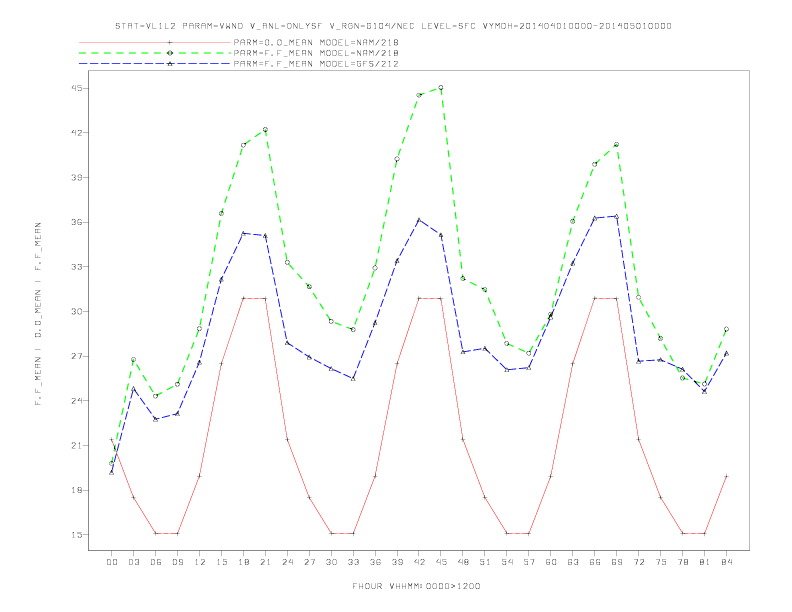Click x-axis tick label 54
This screenshot has width=792, height=612.
[x=507, y=562]
